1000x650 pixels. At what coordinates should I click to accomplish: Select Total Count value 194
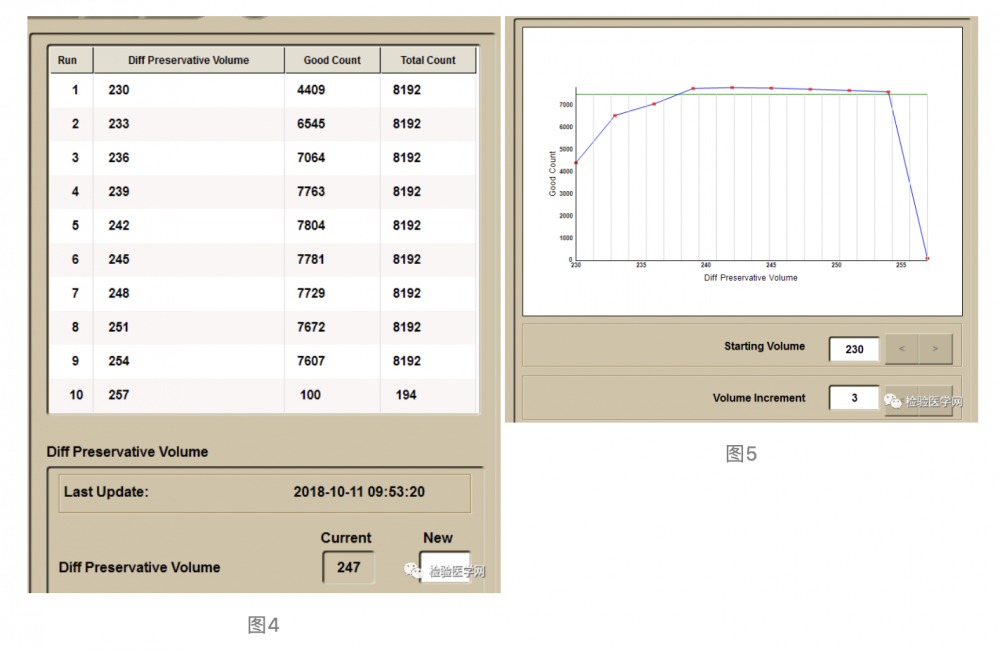pos(406,395)
